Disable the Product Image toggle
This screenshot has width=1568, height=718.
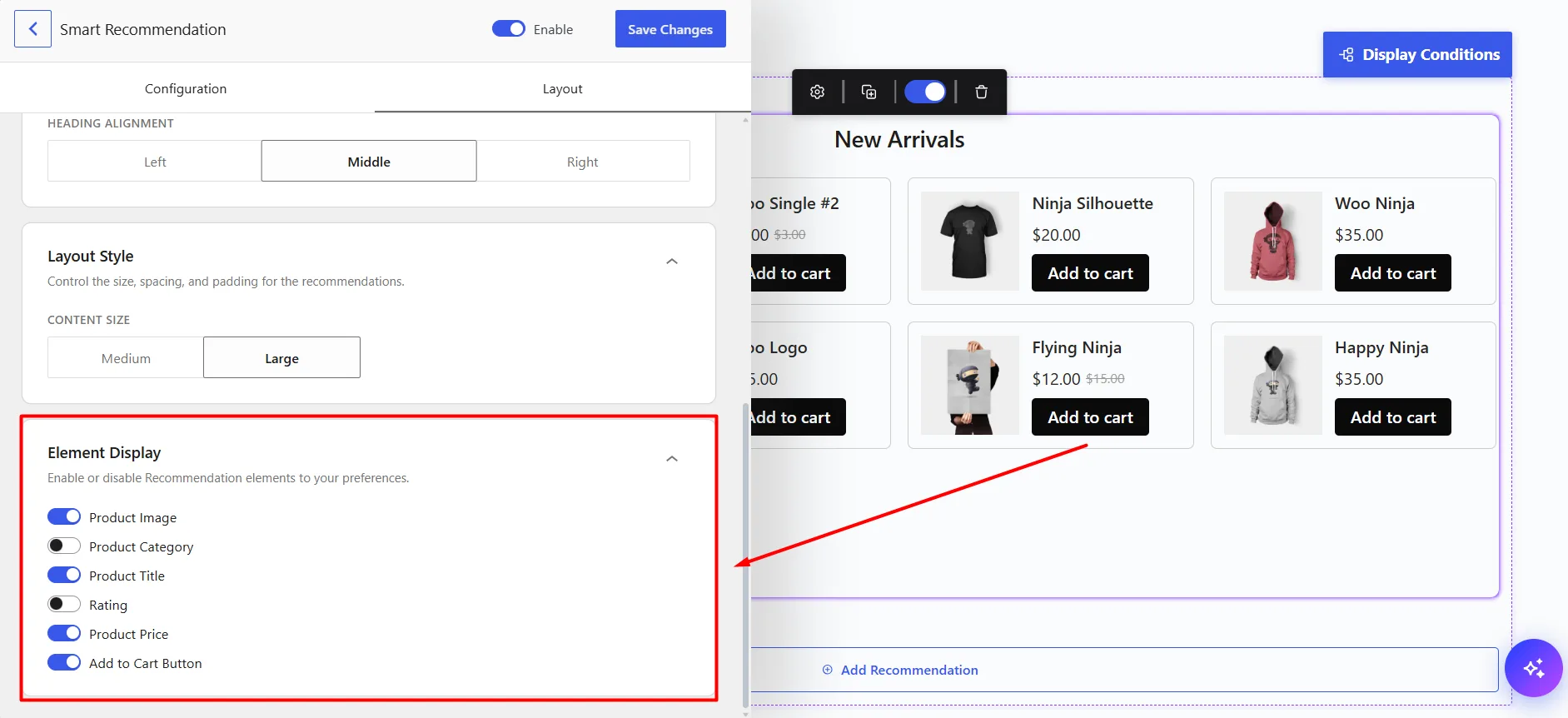[x=64, y=516]
